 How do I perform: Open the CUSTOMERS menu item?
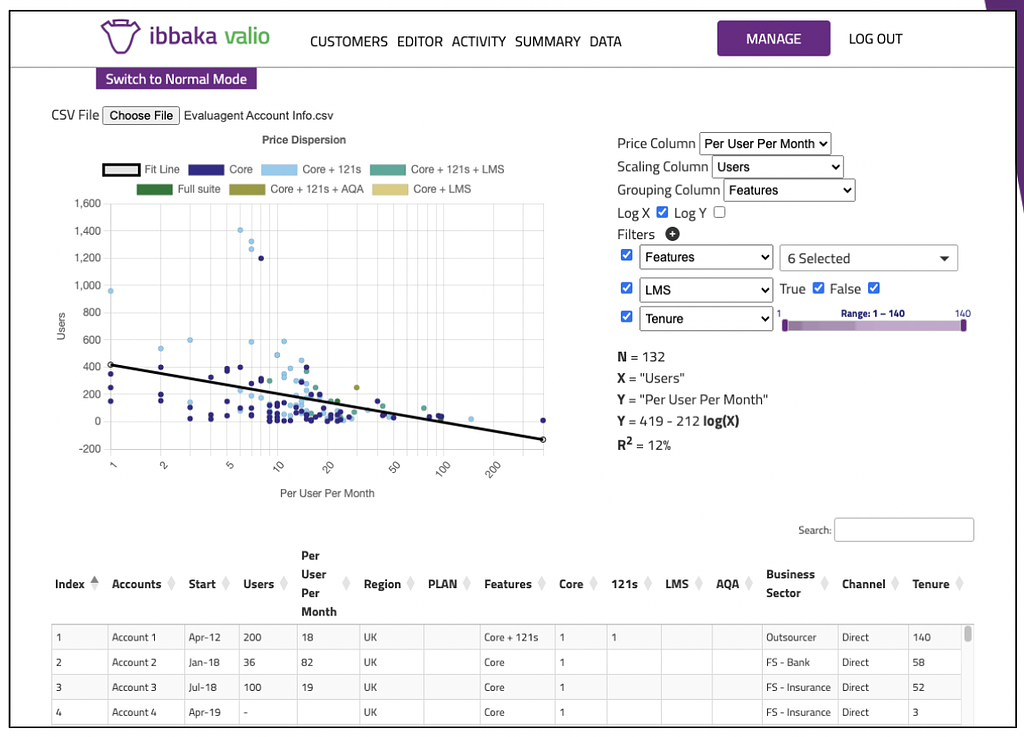(349, 41)
